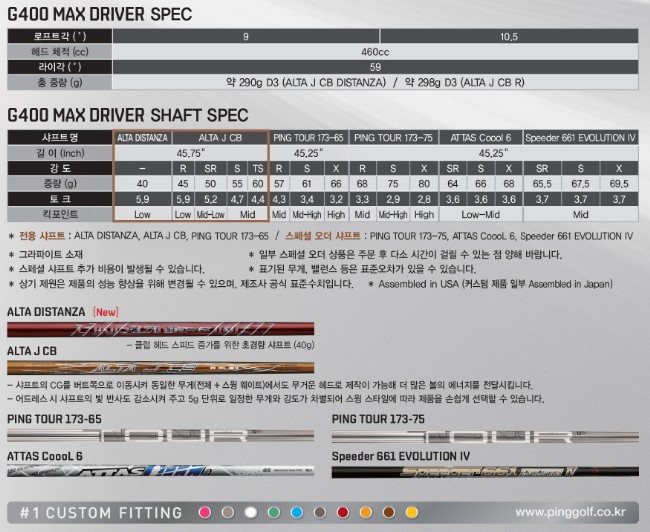650x532 pixels.
Task: Select the ATTAS CoooL 6 column header
Action: (x=480, y=136)
